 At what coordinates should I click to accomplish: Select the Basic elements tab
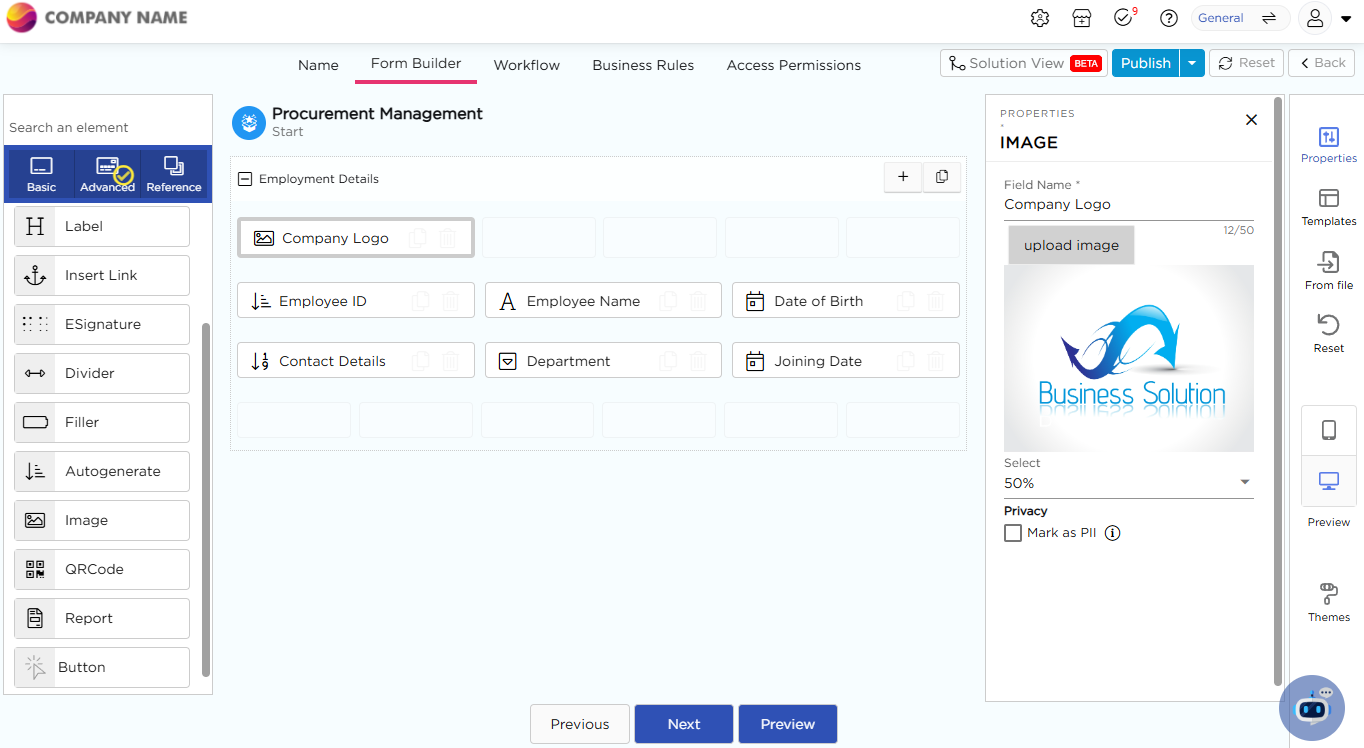click(41, 174)
